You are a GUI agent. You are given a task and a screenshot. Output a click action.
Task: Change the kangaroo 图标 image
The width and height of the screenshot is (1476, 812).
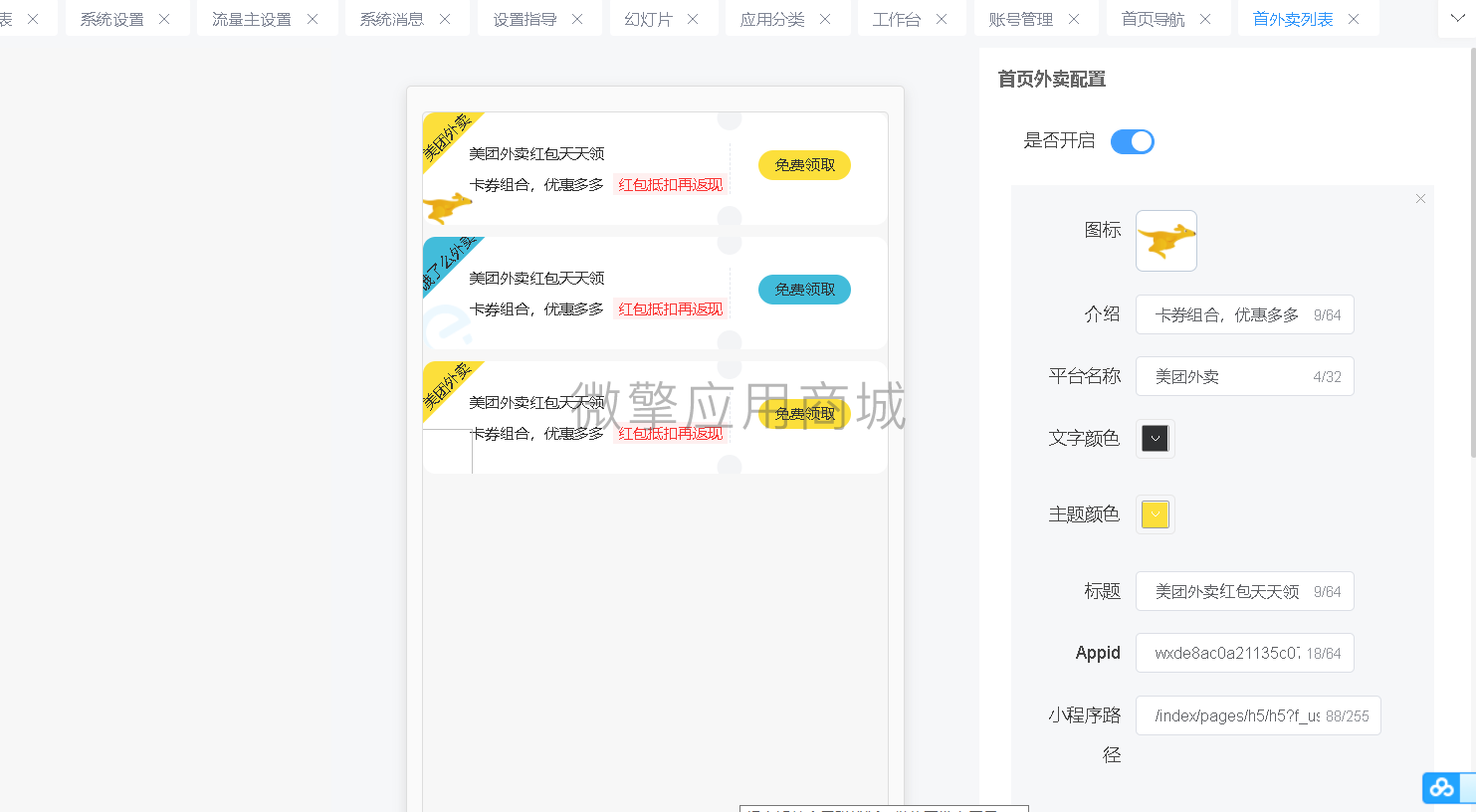(1166, 241)
